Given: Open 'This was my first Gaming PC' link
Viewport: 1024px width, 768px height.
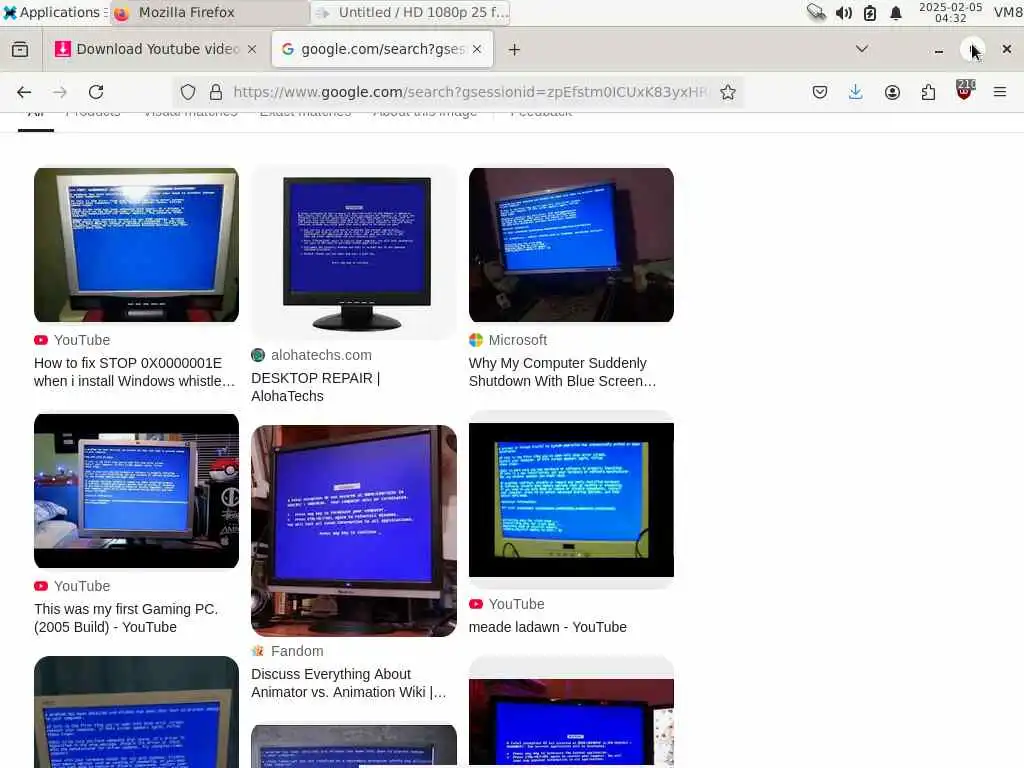Looking at the screenshot, I should click(126, 618).
